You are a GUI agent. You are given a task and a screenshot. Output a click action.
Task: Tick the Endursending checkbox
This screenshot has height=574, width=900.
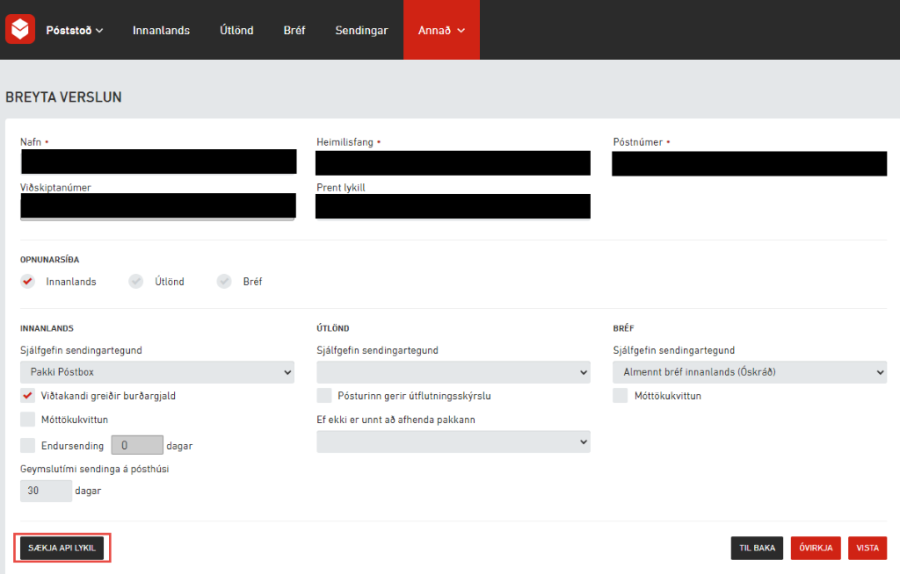click(x=28, y=445)
